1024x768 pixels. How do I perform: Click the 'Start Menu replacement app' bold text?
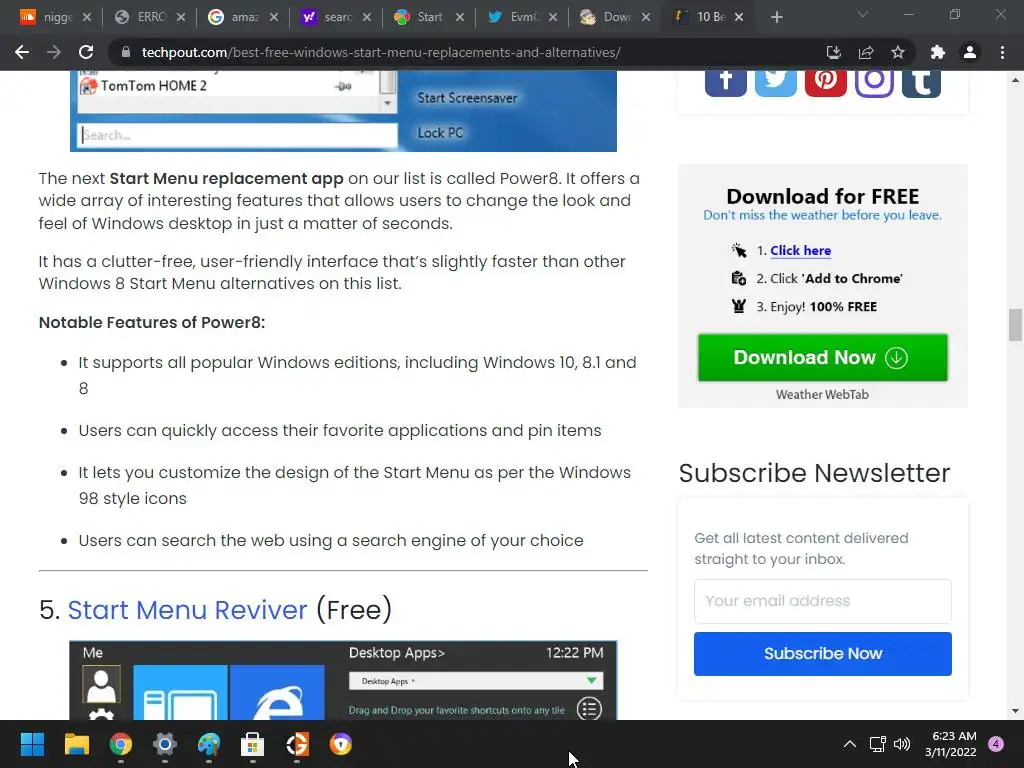(226, 178)
